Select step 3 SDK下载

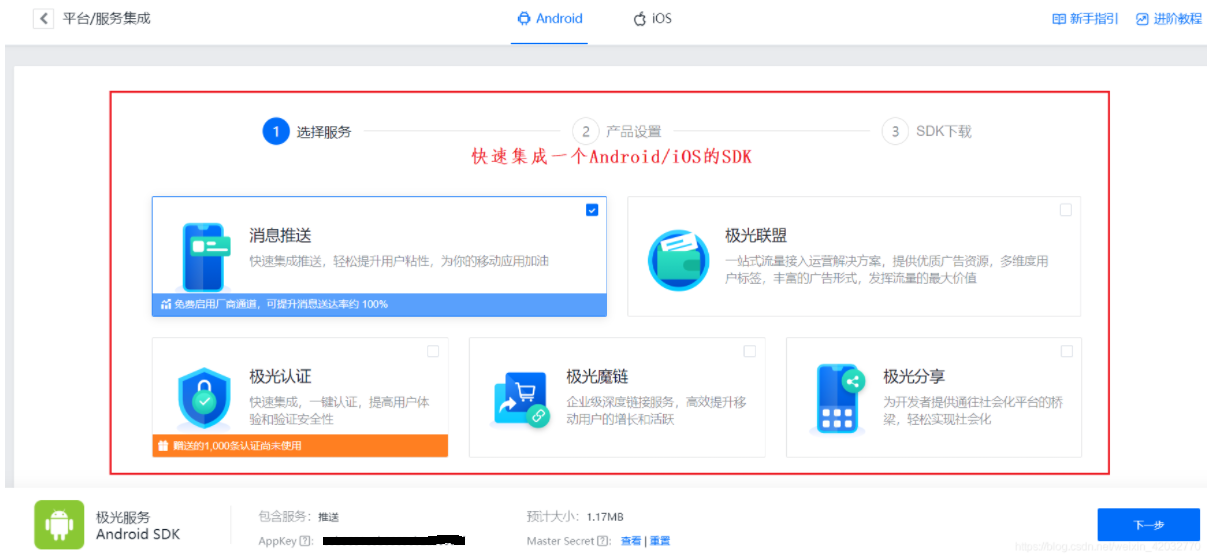pos(927,131)
